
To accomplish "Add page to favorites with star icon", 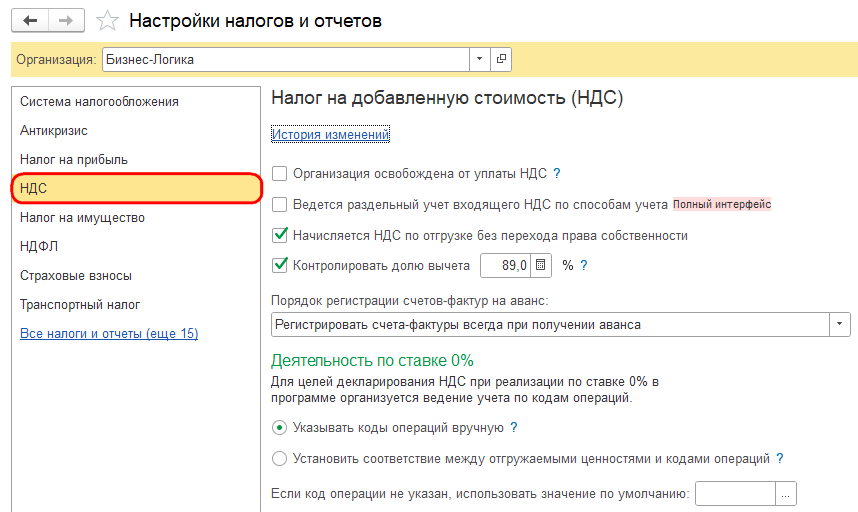I will pos(107,21).
